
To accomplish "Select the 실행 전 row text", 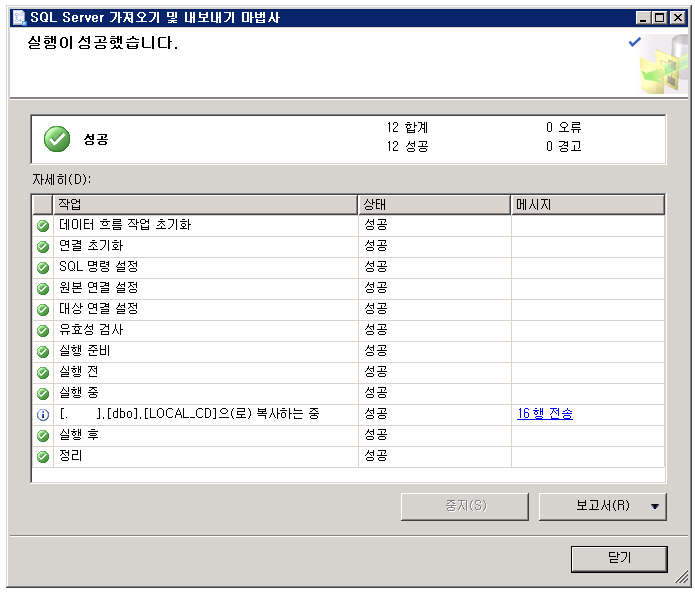I will (78, 371).
